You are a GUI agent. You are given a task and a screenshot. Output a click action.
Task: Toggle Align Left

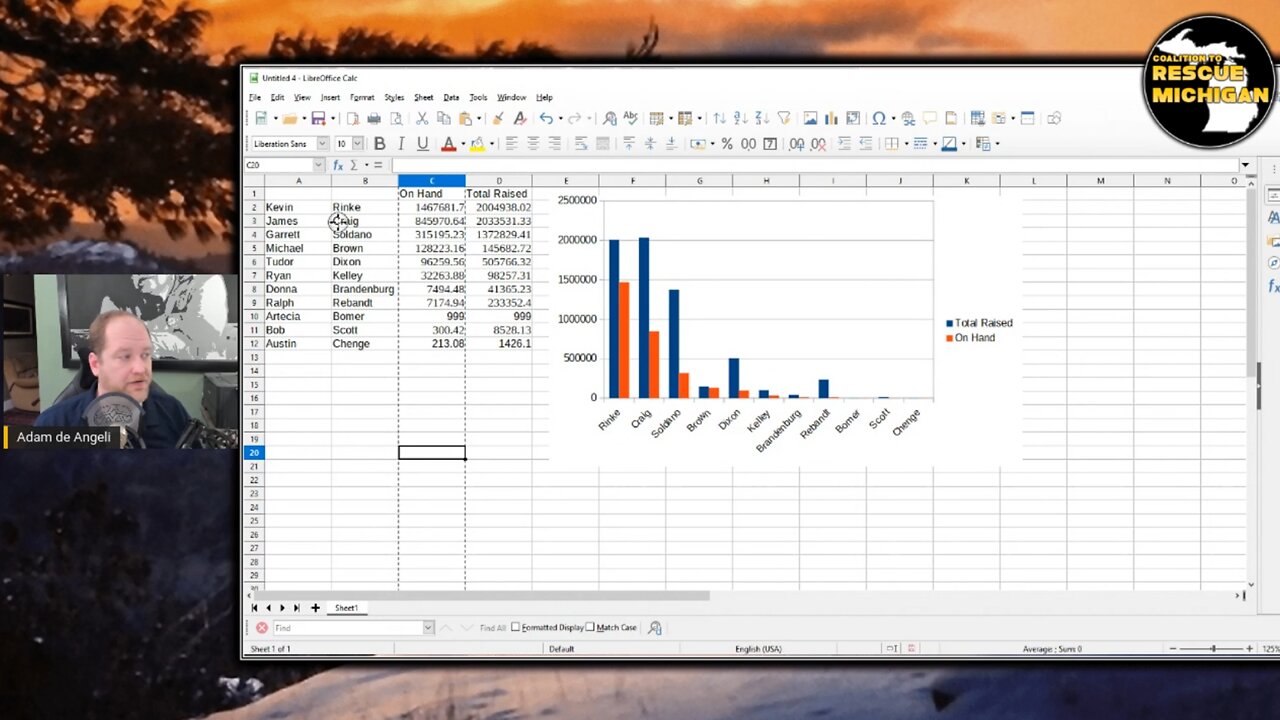pyautogui.click(x=511, y=144)
